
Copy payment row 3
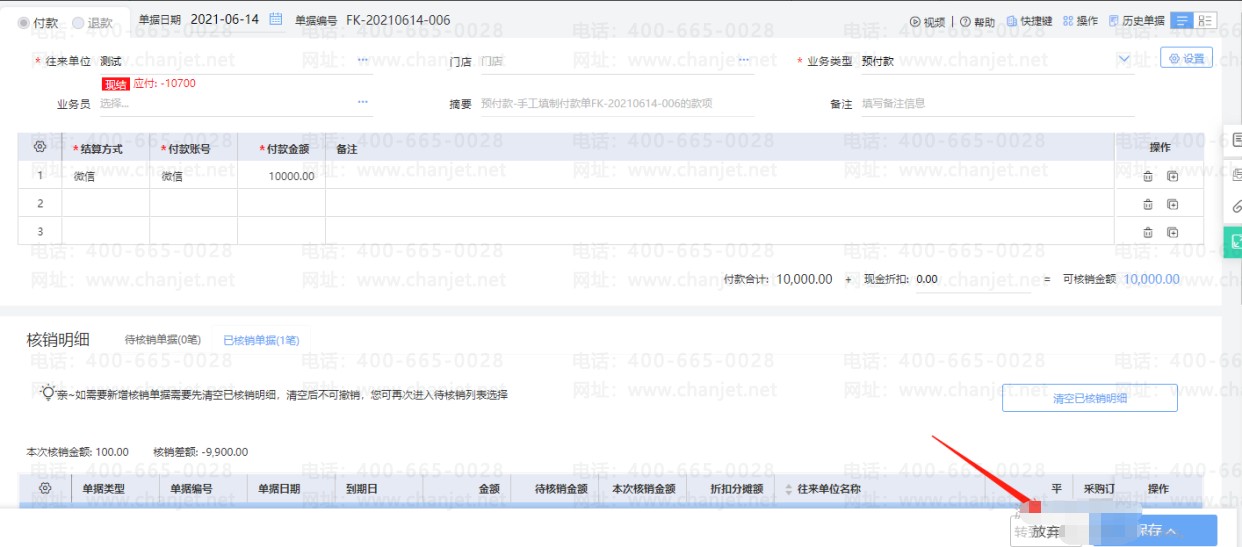pos(1172,232)
